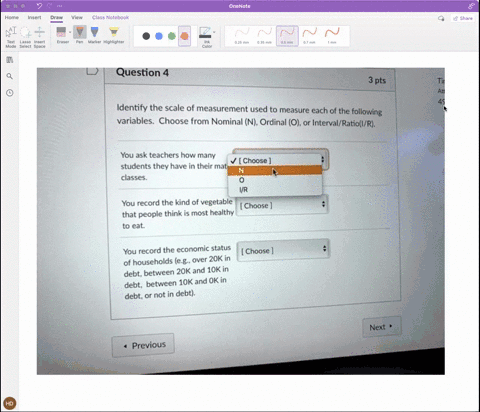Click the Redo arrow in title bar
The width and height of the screenshot is (480, 412).
pyautogui.click(x=50, y=6)
